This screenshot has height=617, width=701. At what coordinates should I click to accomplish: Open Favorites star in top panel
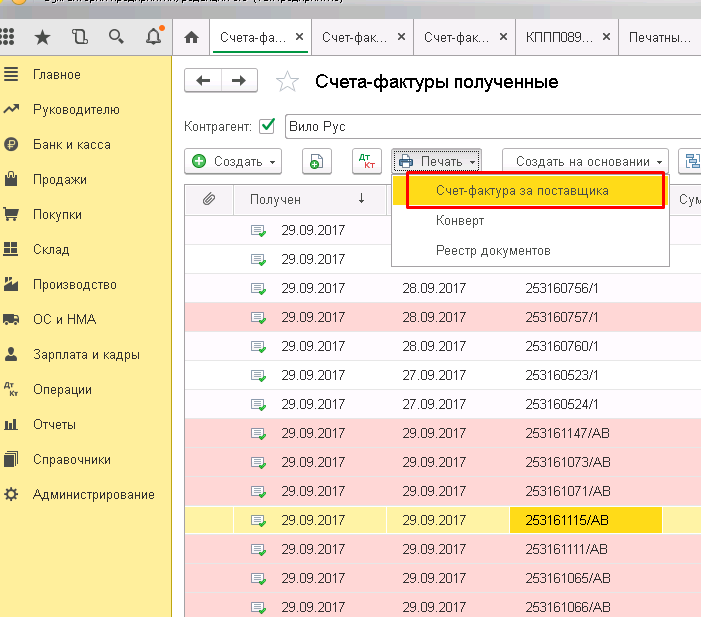pos(42,37)
